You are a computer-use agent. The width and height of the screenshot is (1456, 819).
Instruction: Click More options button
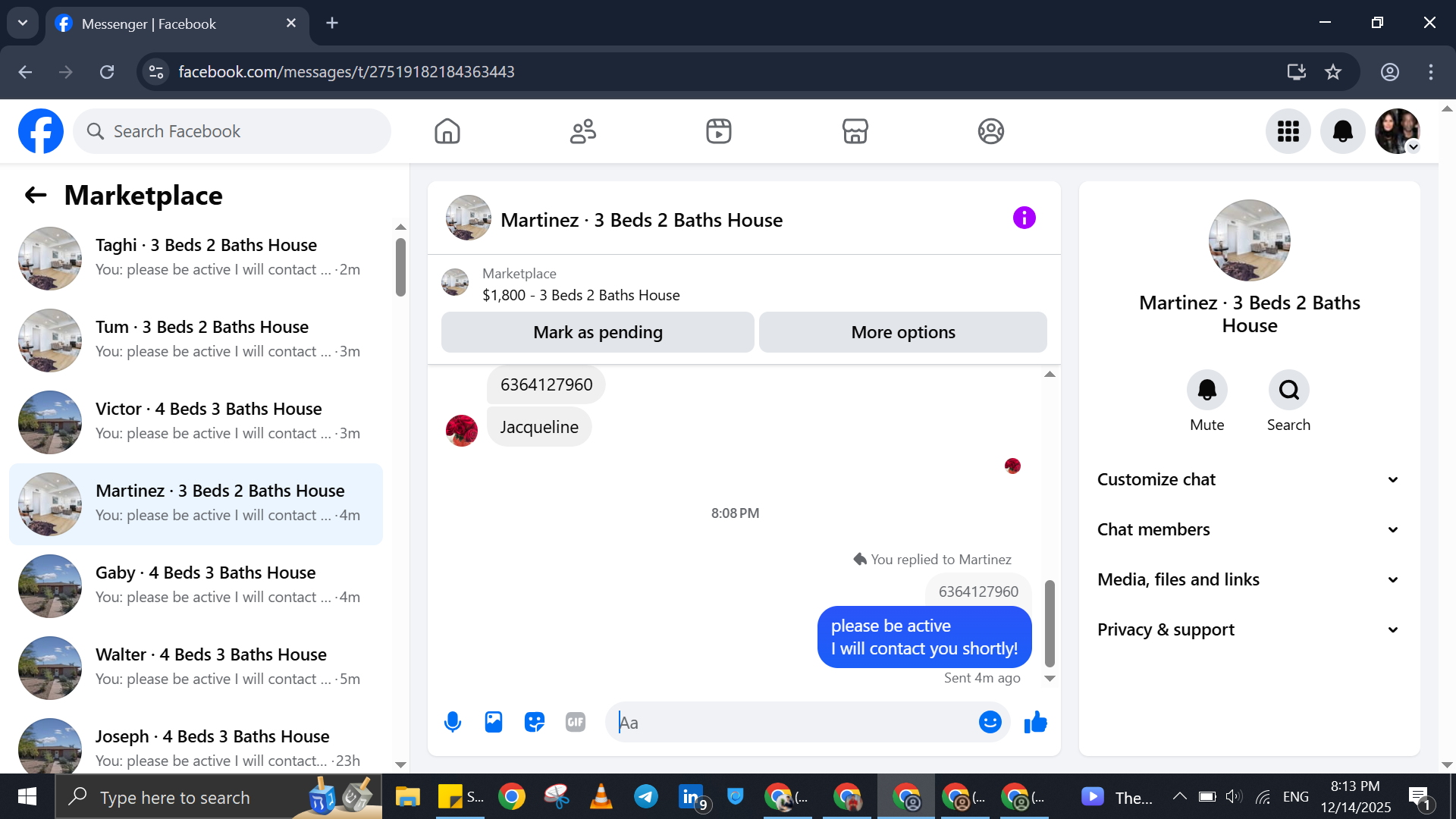tap(902, 332)
